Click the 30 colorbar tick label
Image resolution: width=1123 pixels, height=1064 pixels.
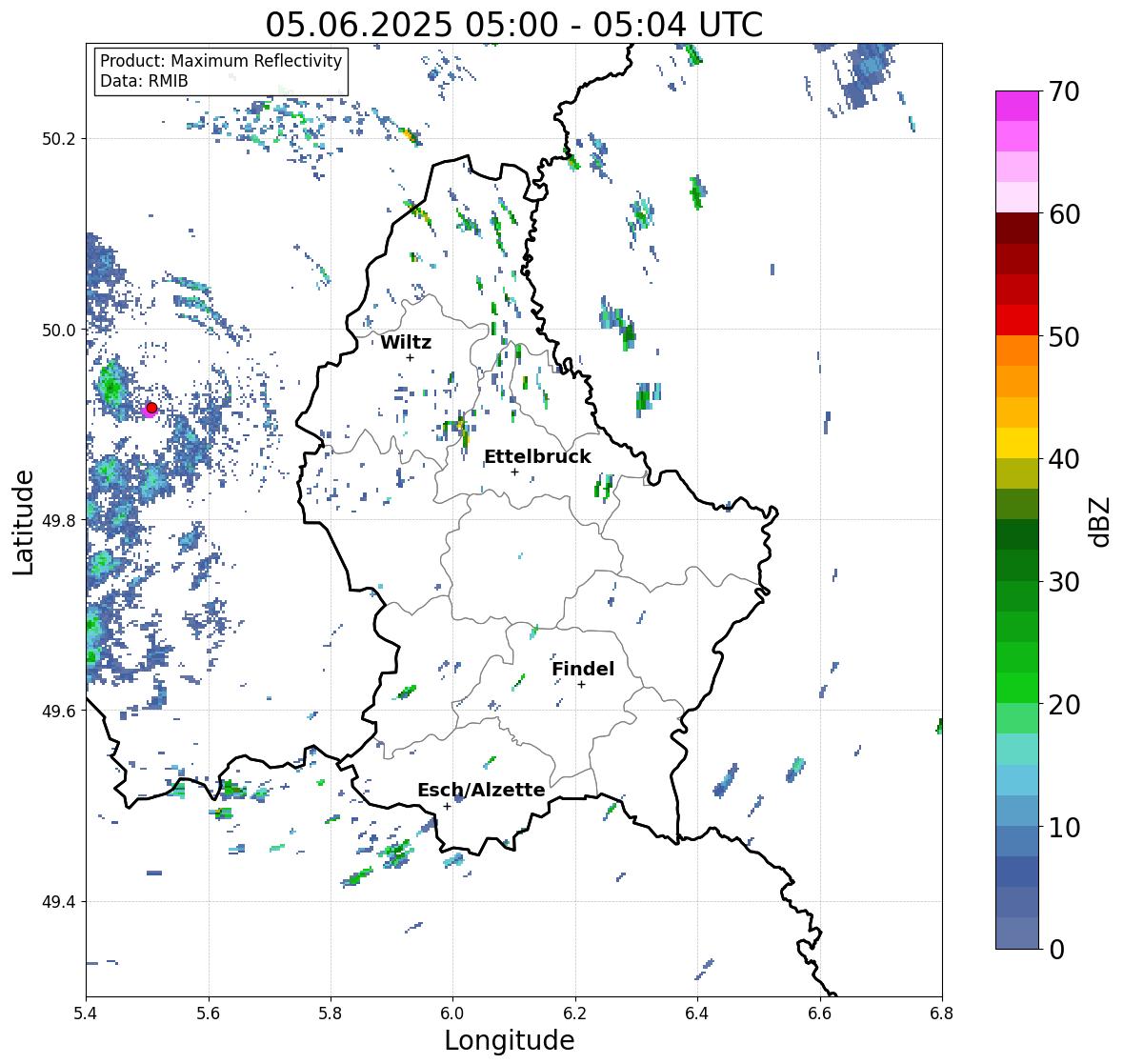[1064, 582]
